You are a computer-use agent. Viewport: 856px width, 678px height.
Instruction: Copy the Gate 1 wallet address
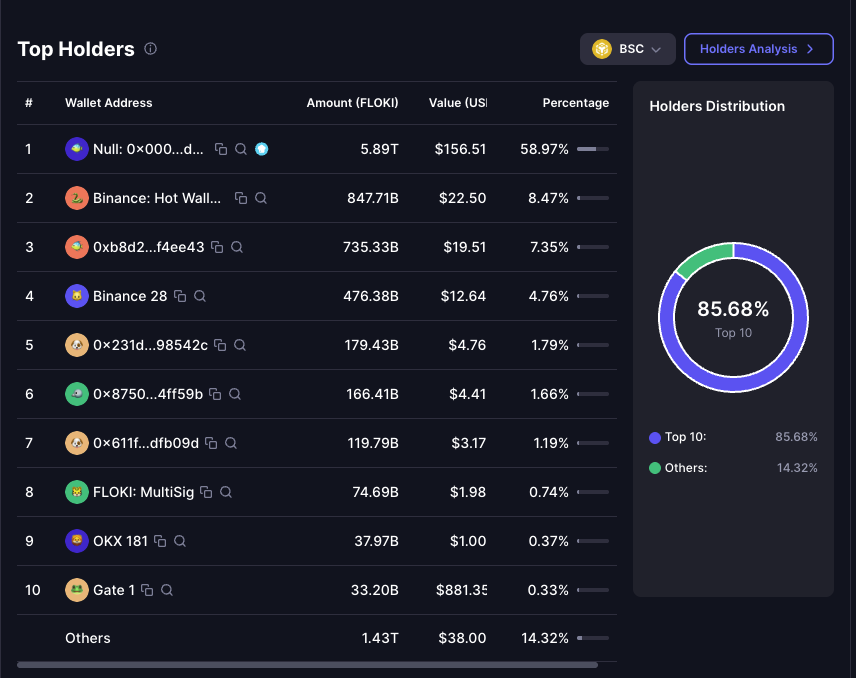coord(147,590)
